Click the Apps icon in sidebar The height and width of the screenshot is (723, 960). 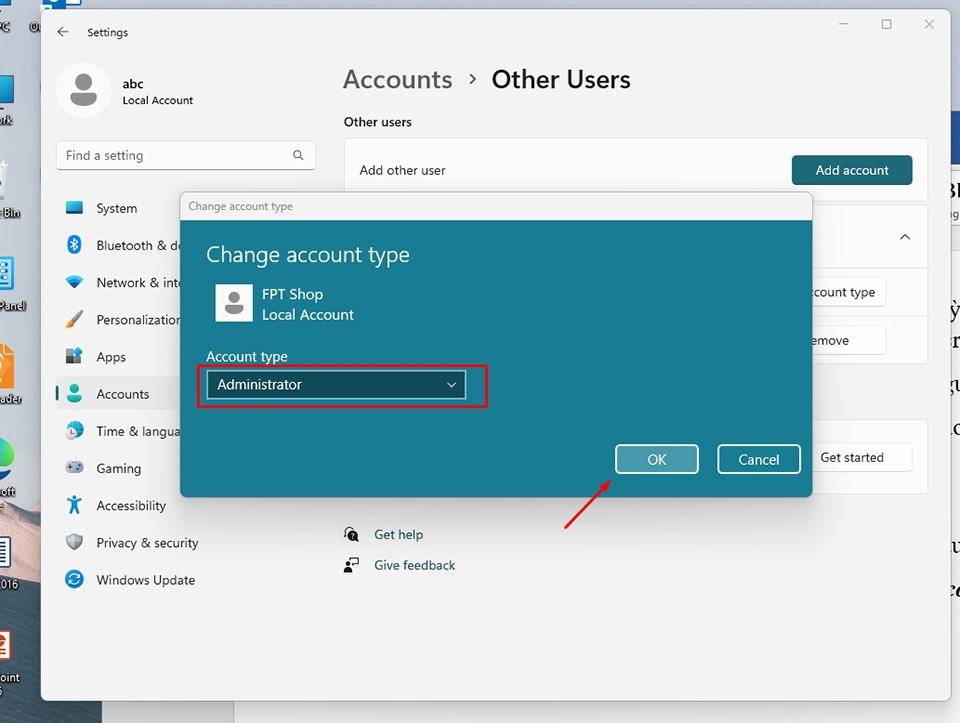(x=74, y=356)
